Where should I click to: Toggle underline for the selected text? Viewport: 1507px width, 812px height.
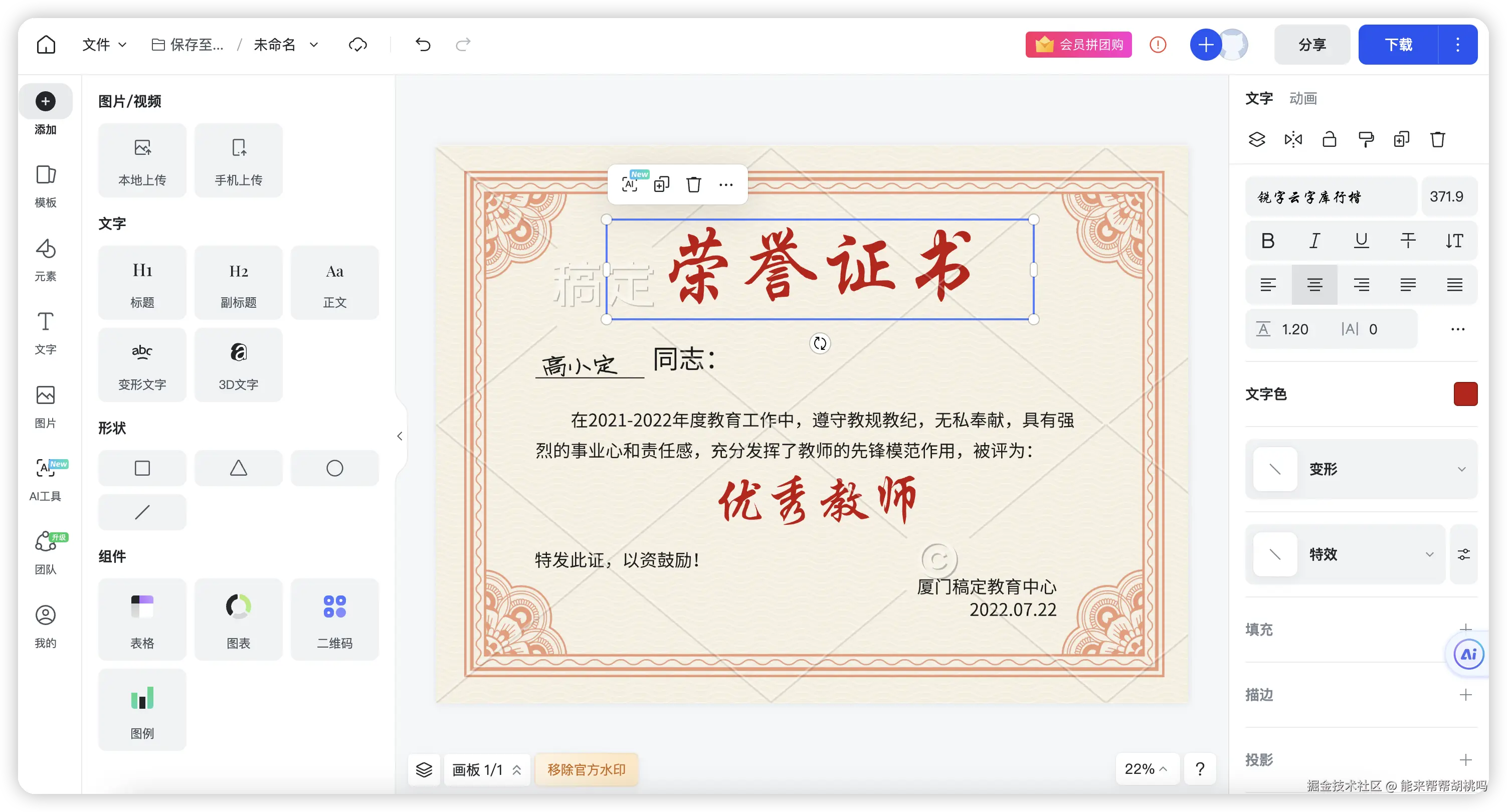tap(1361, 241)
